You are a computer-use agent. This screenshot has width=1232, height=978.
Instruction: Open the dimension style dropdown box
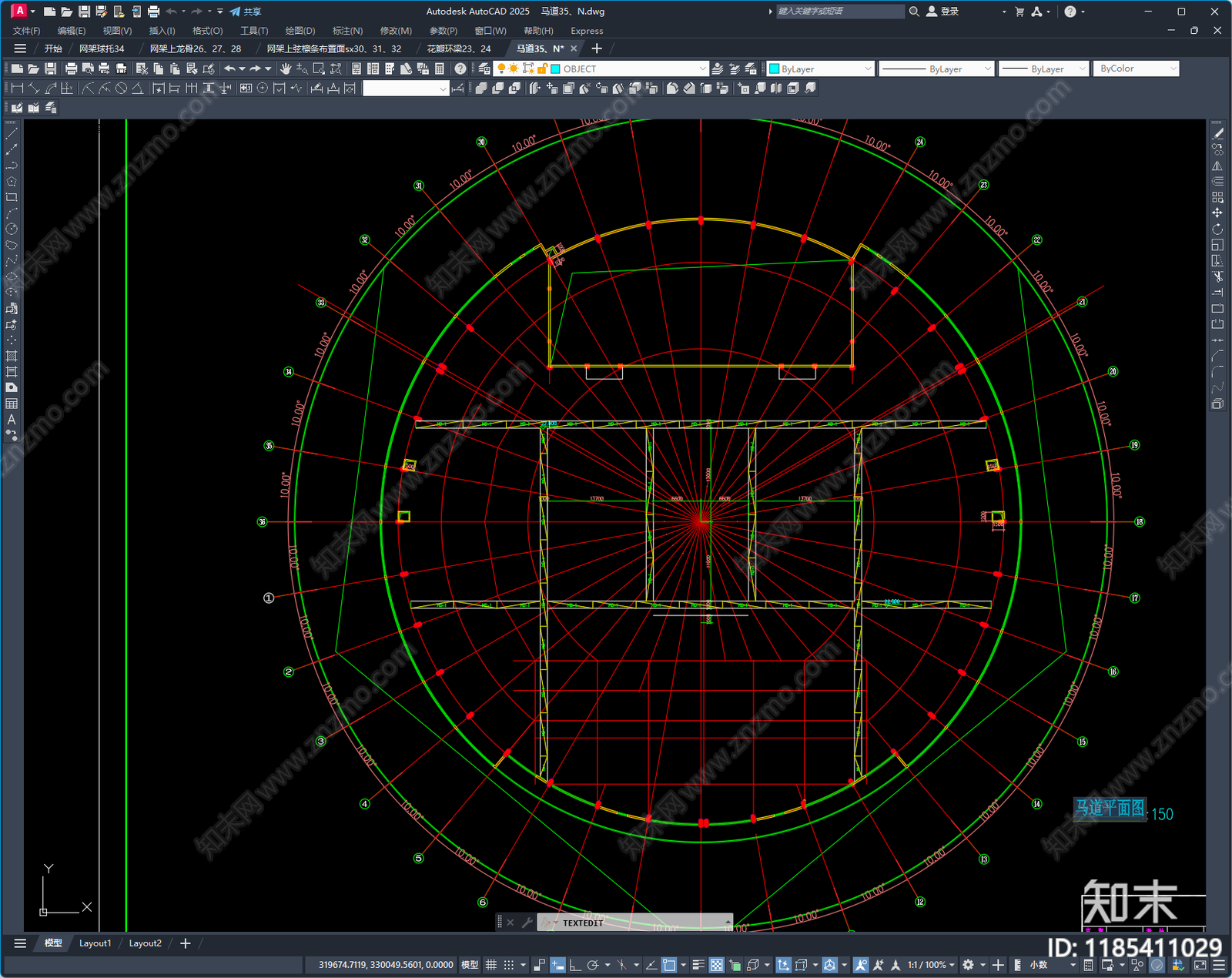[x=406, y=89]
